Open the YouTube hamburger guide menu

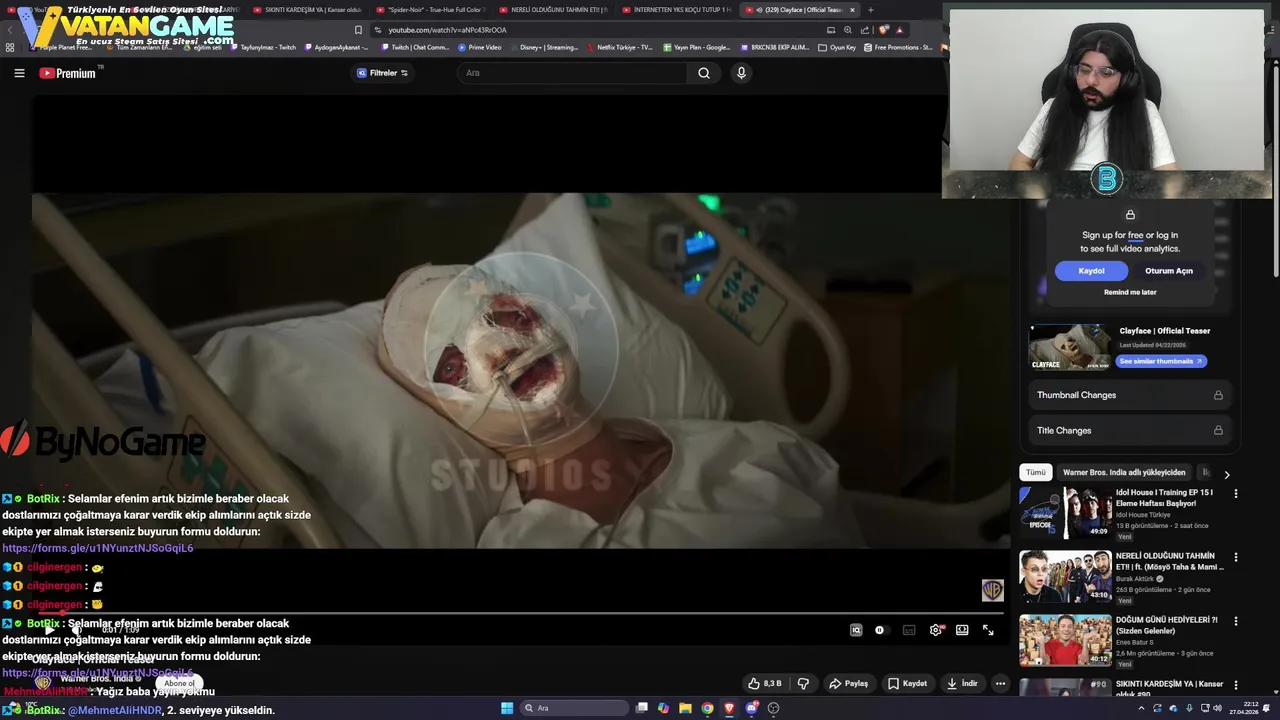[x=19, y=73]
